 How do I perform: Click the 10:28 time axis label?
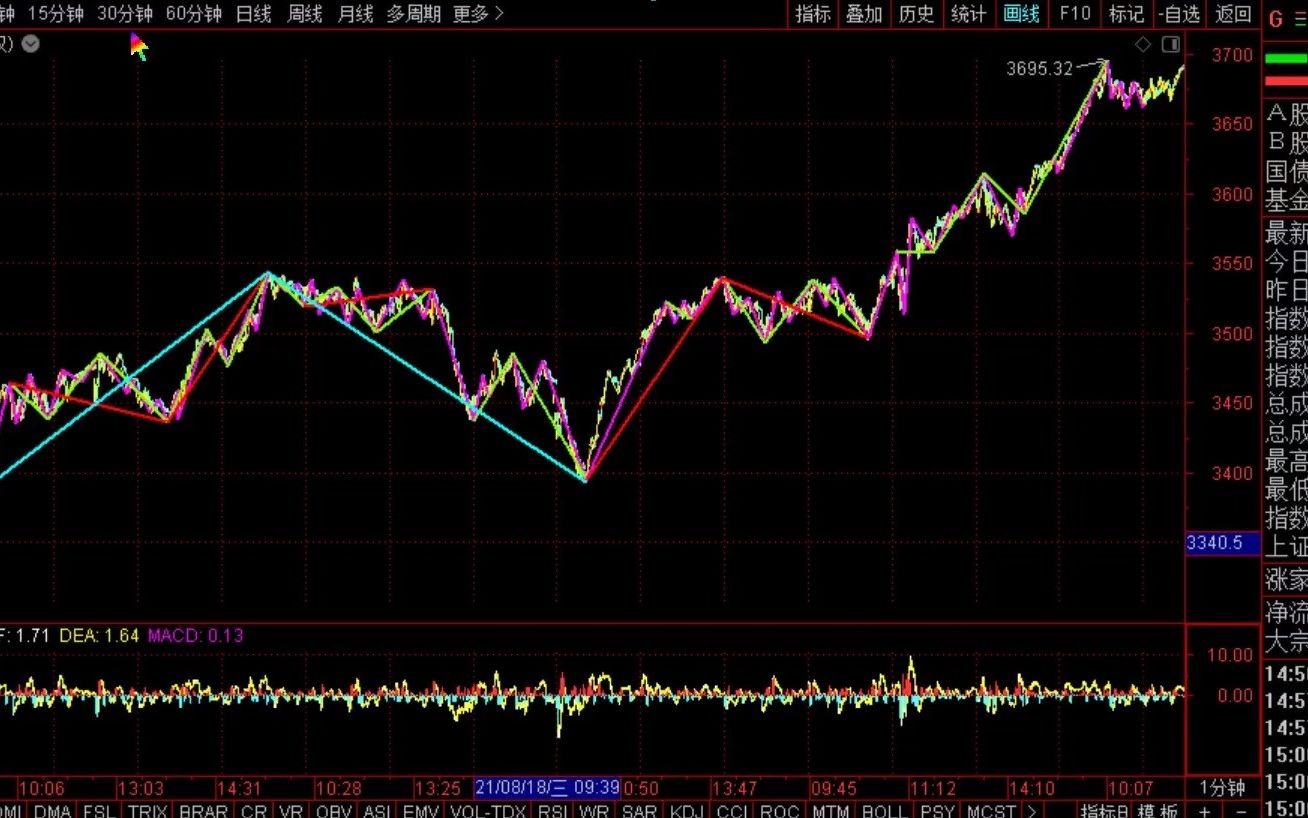338,788
